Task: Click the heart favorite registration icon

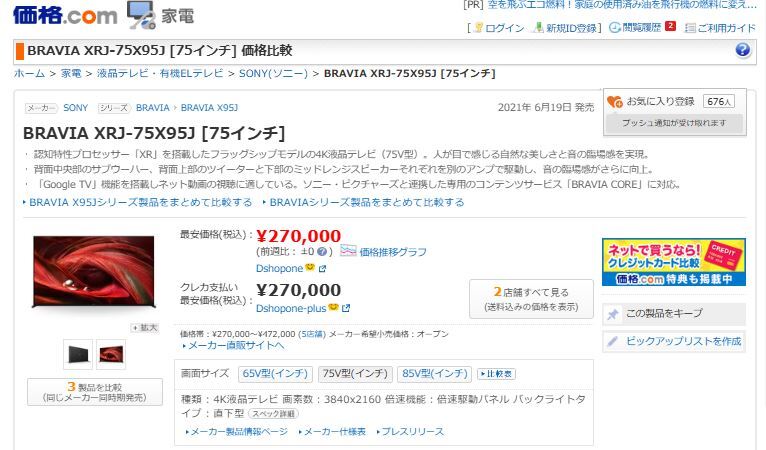Action: point(615,101)
